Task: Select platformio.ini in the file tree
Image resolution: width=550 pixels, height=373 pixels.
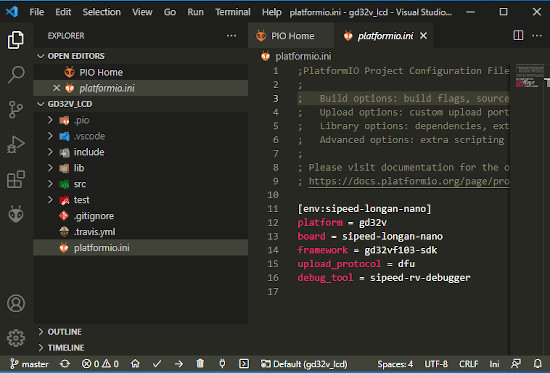Action: [x=140, y=248]
